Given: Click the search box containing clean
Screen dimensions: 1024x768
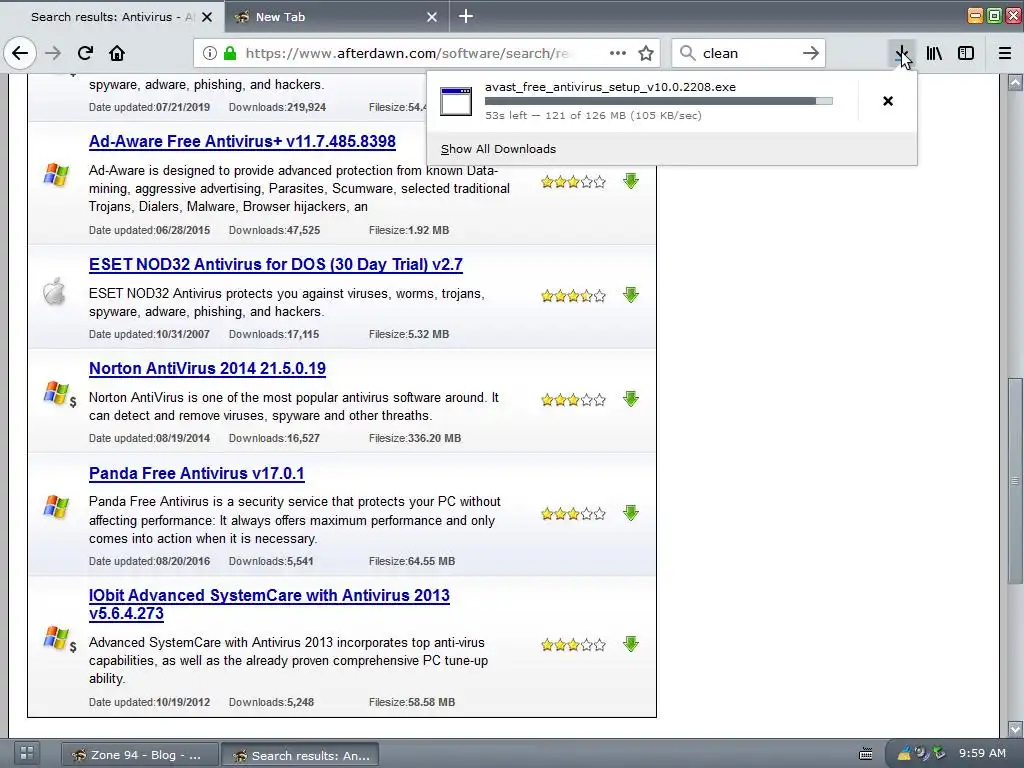Looking at the screenshot, I should (x=748, y=53).
